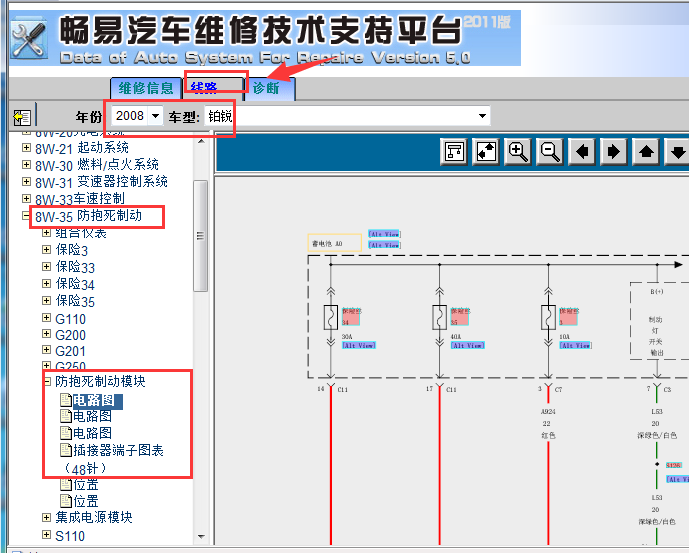This screenshot has height=553, width=689.
Task: Collapse 8W-35 防抱死制动 node
Action: tap(26, 216)
